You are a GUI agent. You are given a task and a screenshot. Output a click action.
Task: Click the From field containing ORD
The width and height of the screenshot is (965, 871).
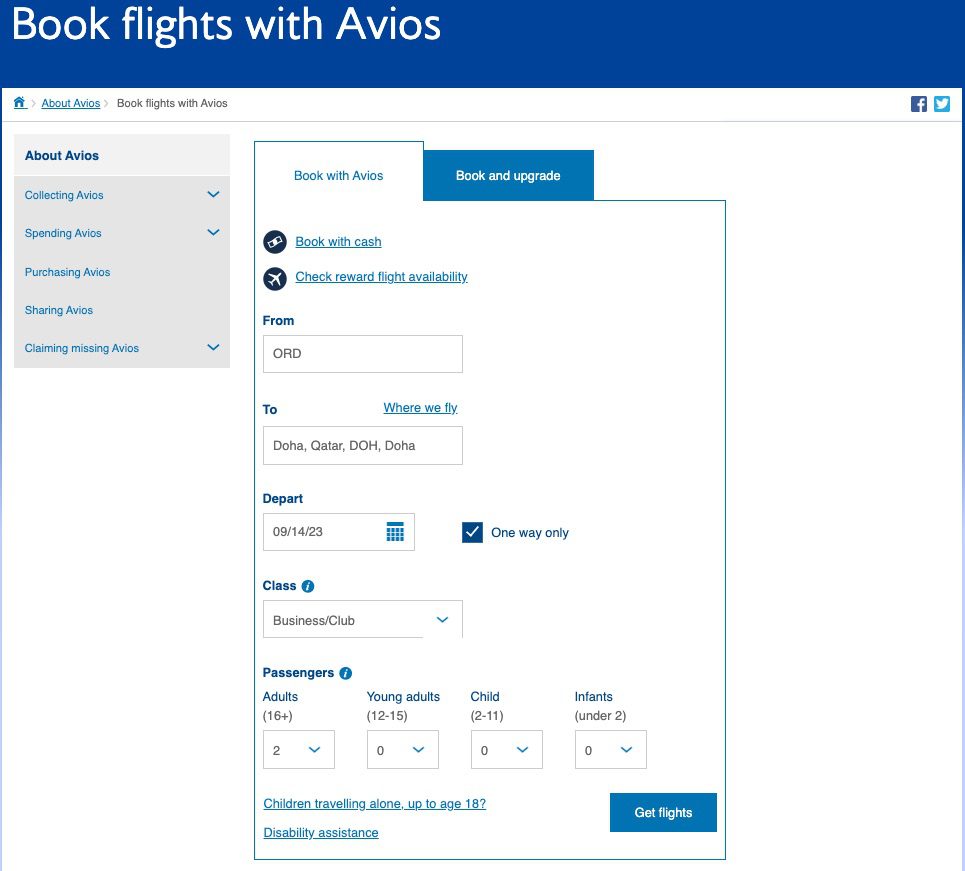362,354
